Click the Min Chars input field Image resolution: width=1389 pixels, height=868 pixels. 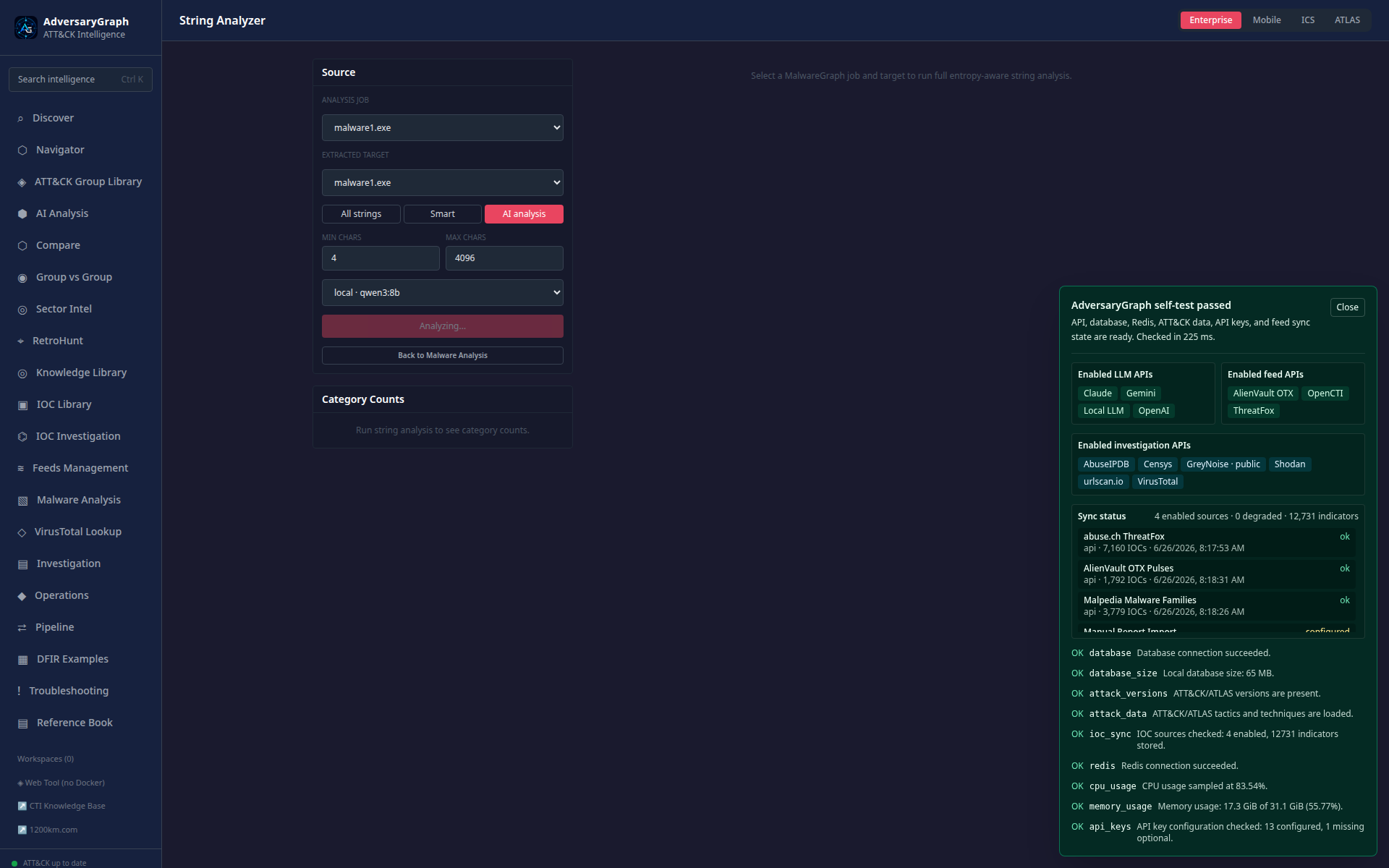pos(381,258)
